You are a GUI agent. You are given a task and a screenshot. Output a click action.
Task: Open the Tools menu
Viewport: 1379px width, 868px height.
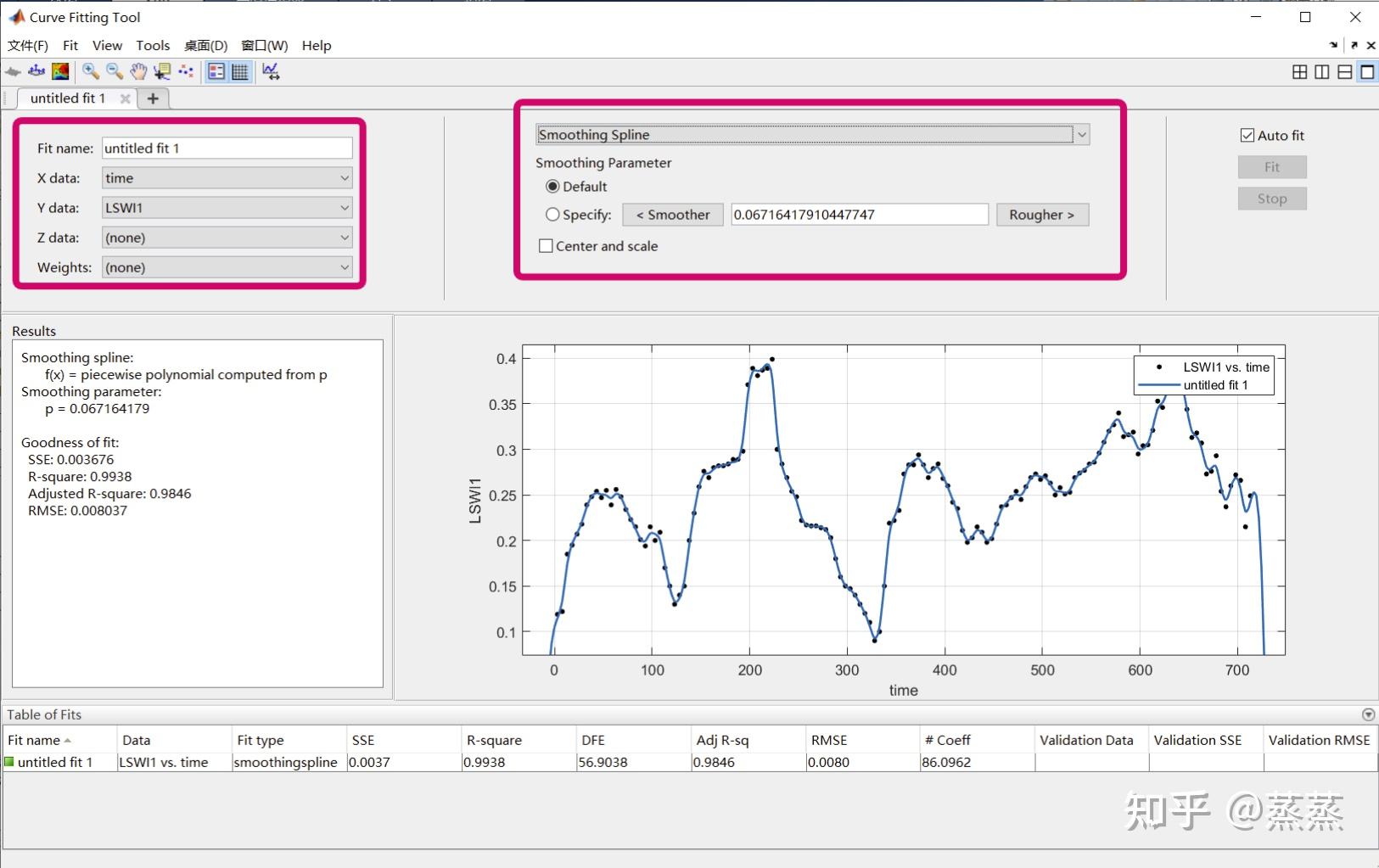(153, 46)
